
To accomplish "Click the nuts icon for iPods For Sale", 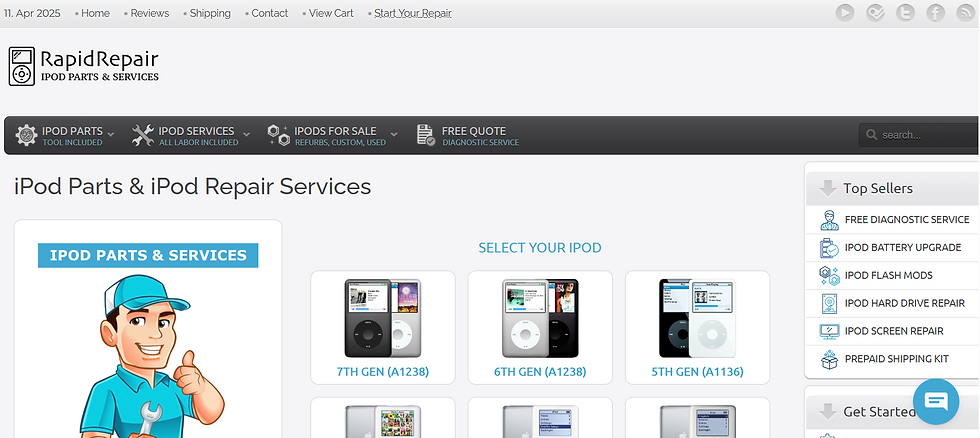I will [x=279, y=135].
